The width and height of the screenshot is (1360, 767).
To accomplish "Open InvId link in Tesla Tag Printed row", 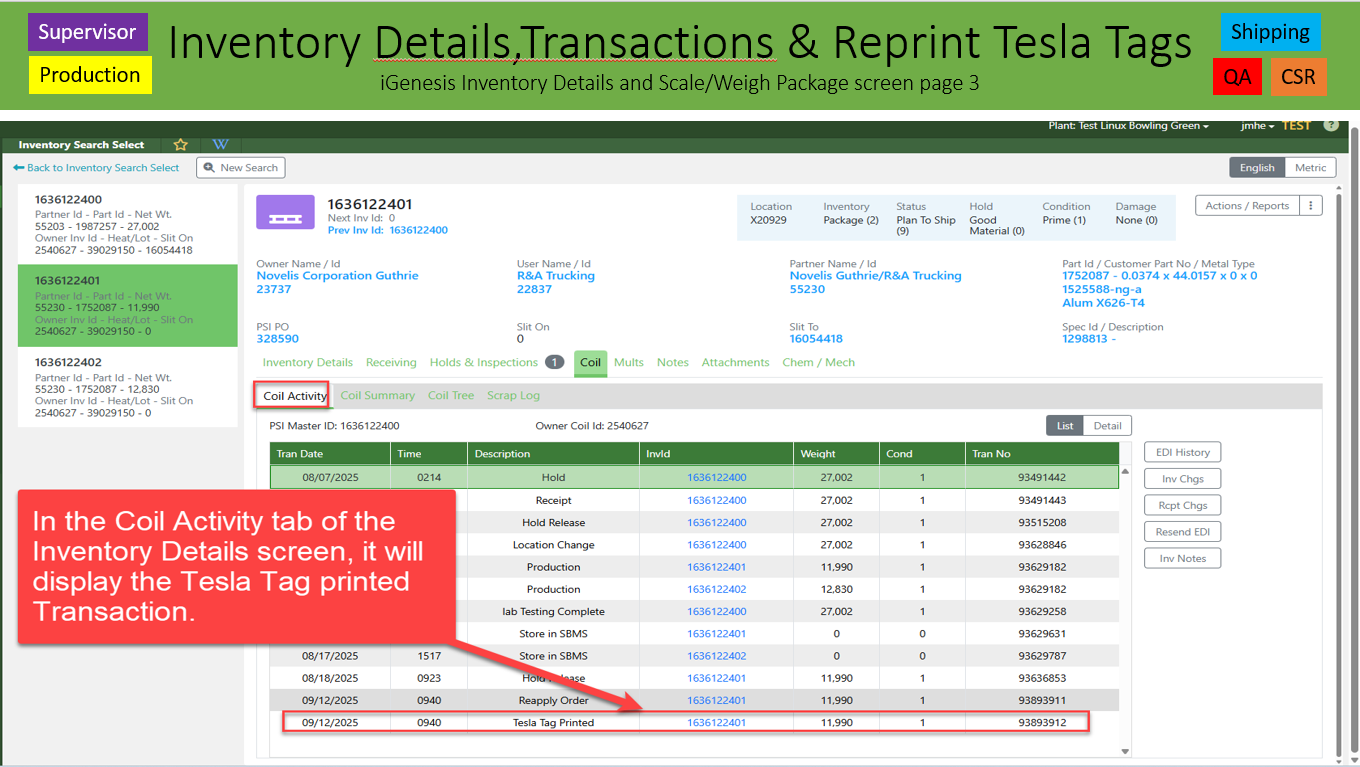I will [x=716, y=723].
